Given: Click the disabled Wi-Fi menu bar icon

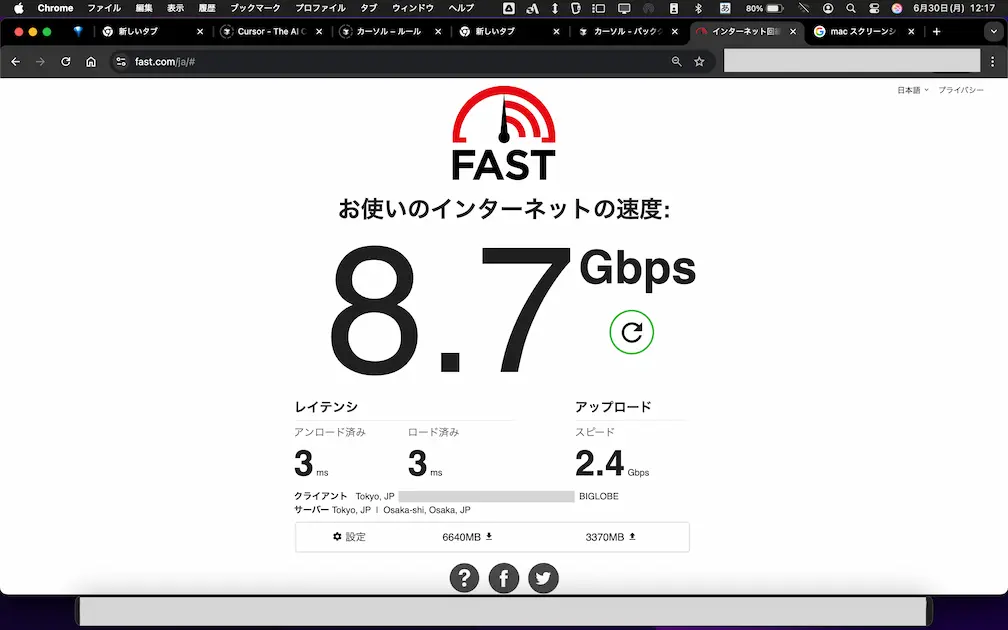Looking at the screenshot, I should click(x=804, y=8).
